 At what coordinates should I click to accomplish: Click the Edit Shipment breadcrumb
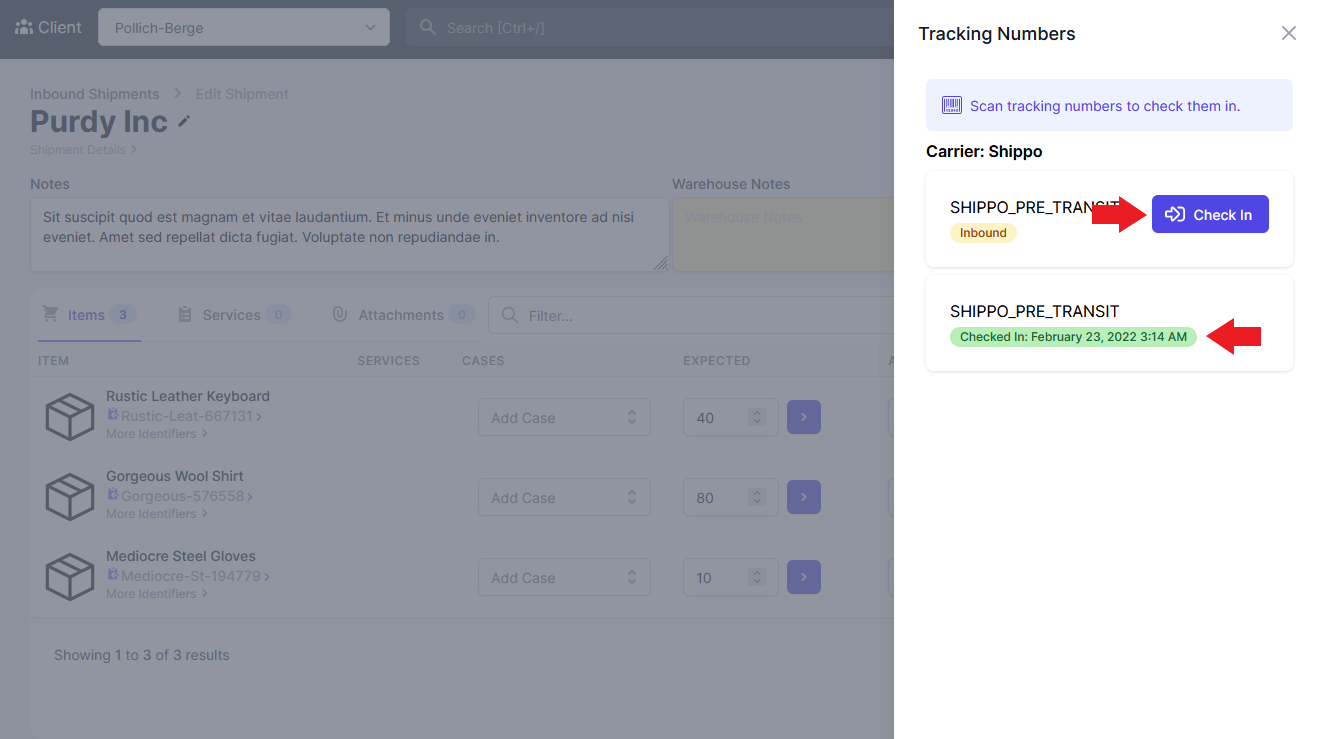[242, 94]
